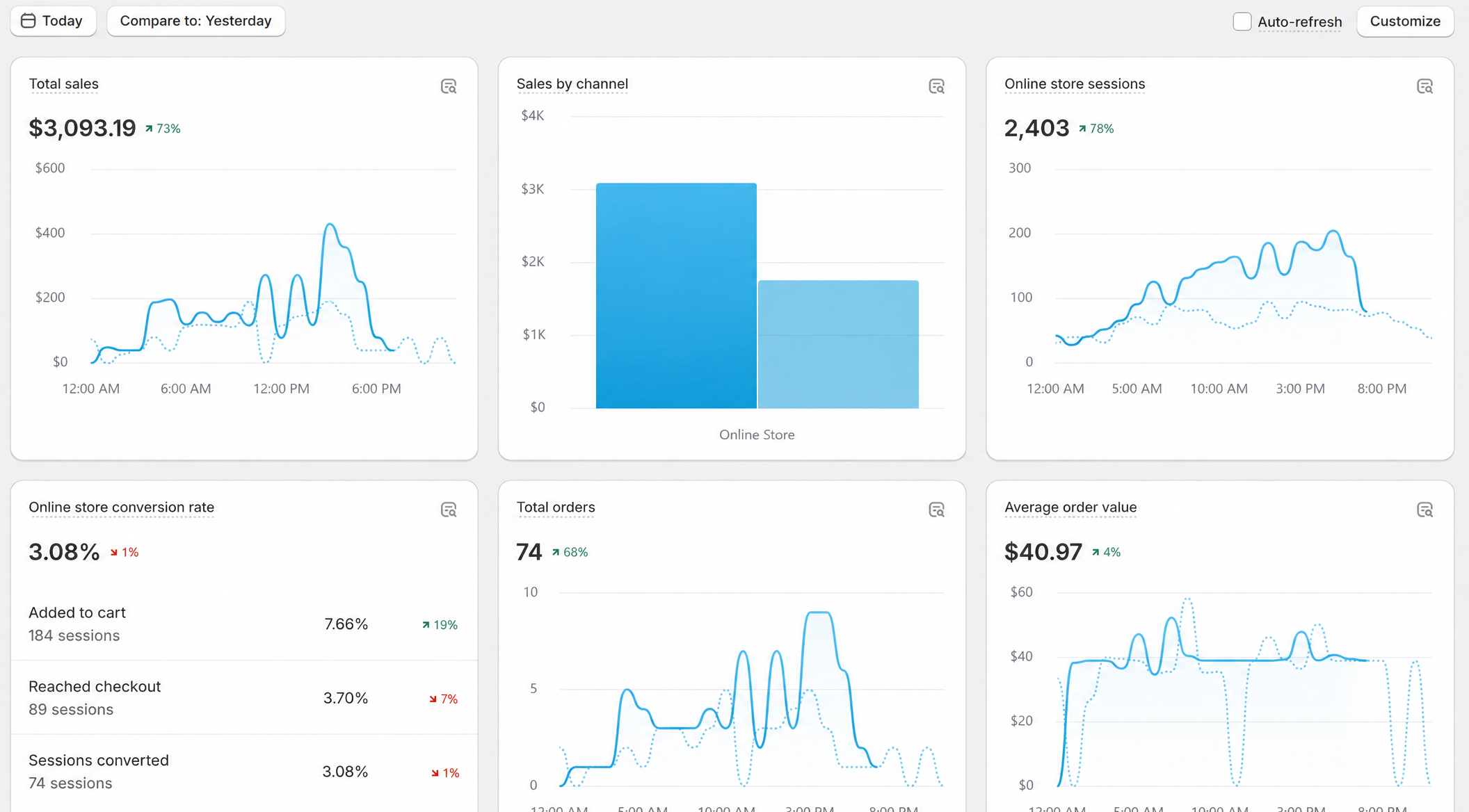Image resolution: width=1469 pixels, height=812 pixels.
Task: Click the $600 axis label in Total sales
Action: (x=50, y=168)
